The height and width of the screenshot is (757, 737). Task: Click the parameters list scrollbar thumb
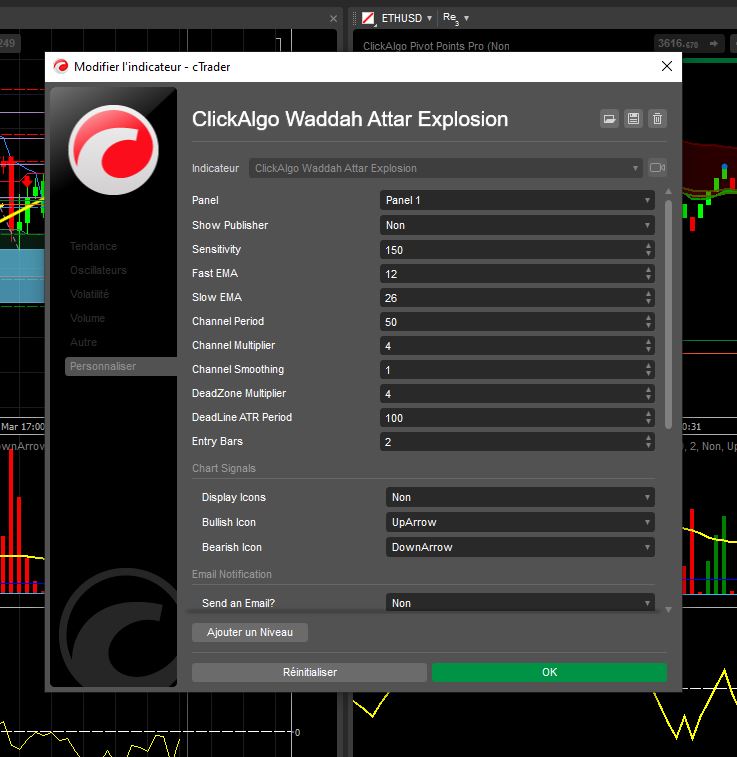668,314
